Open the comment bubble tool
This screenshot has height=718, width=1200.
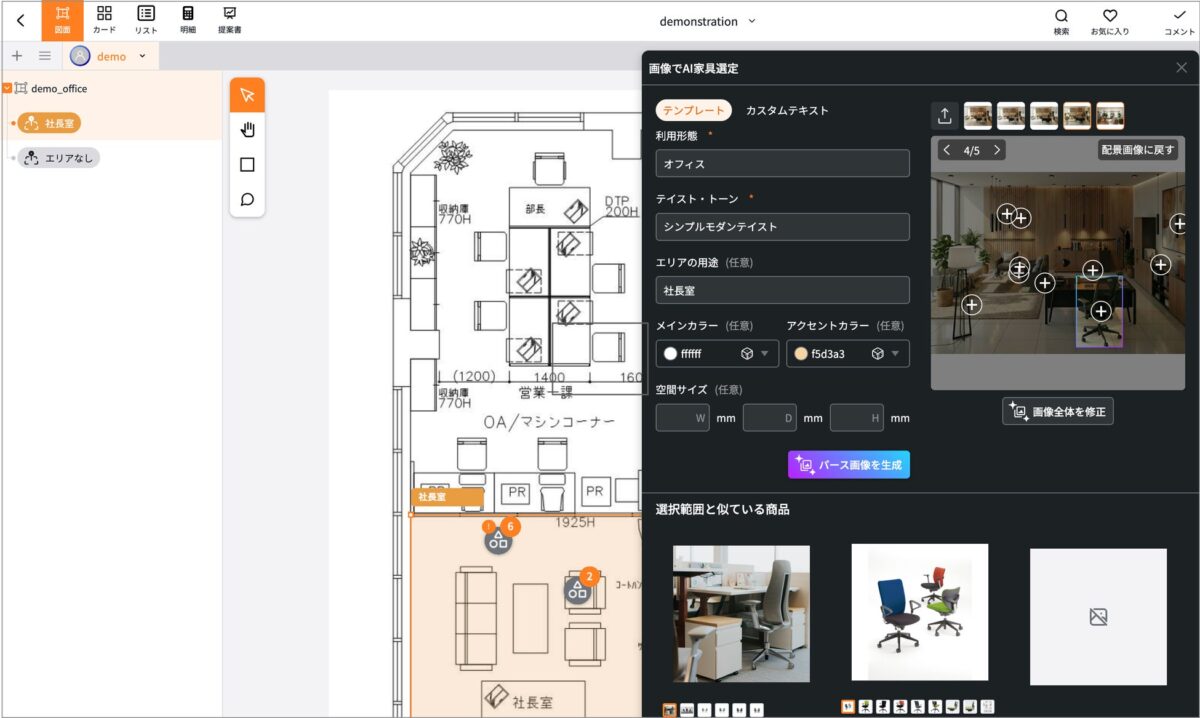pyautogui.click(x=246, y=199)
